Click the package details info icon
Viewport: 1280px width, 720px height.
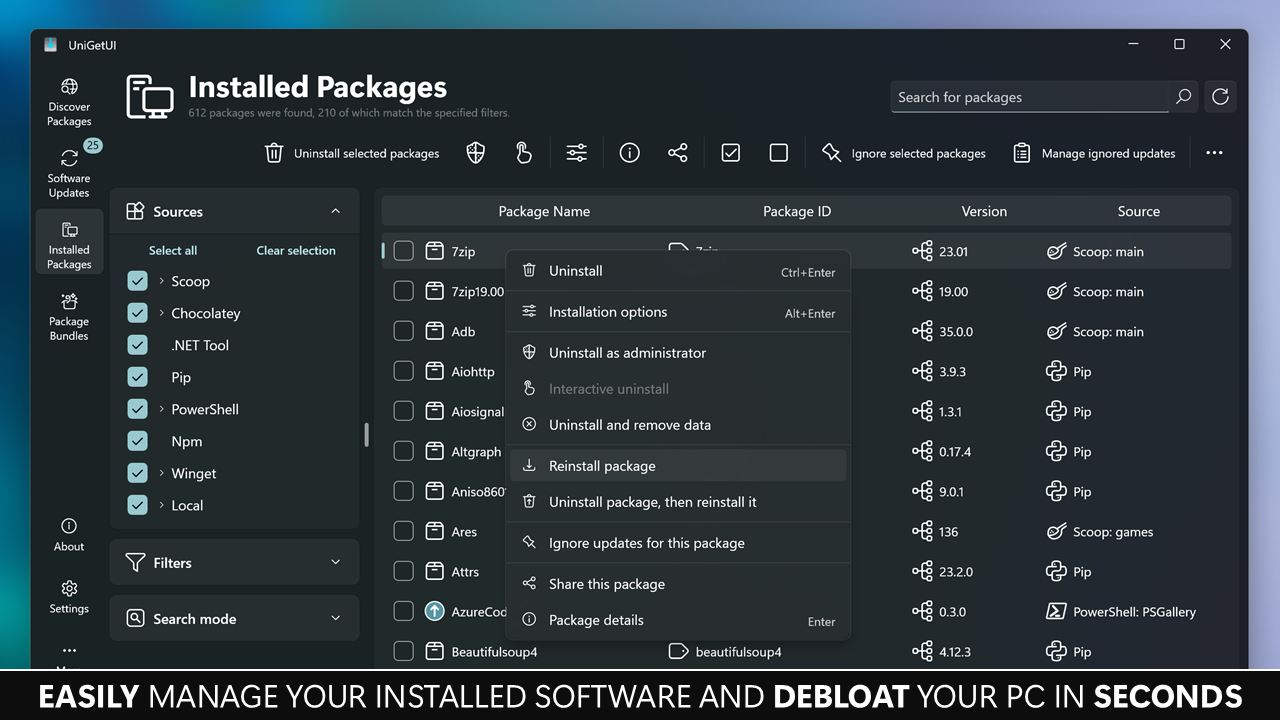click(629, 152)
